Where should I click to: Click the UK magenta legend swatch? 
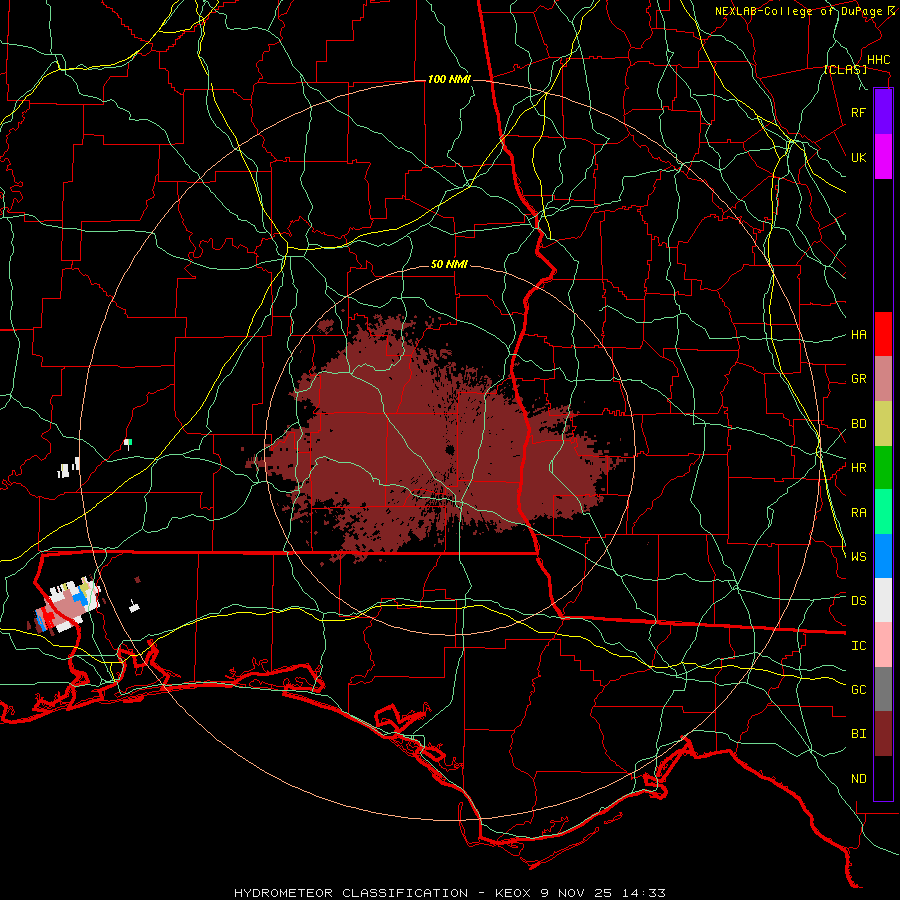883,157
